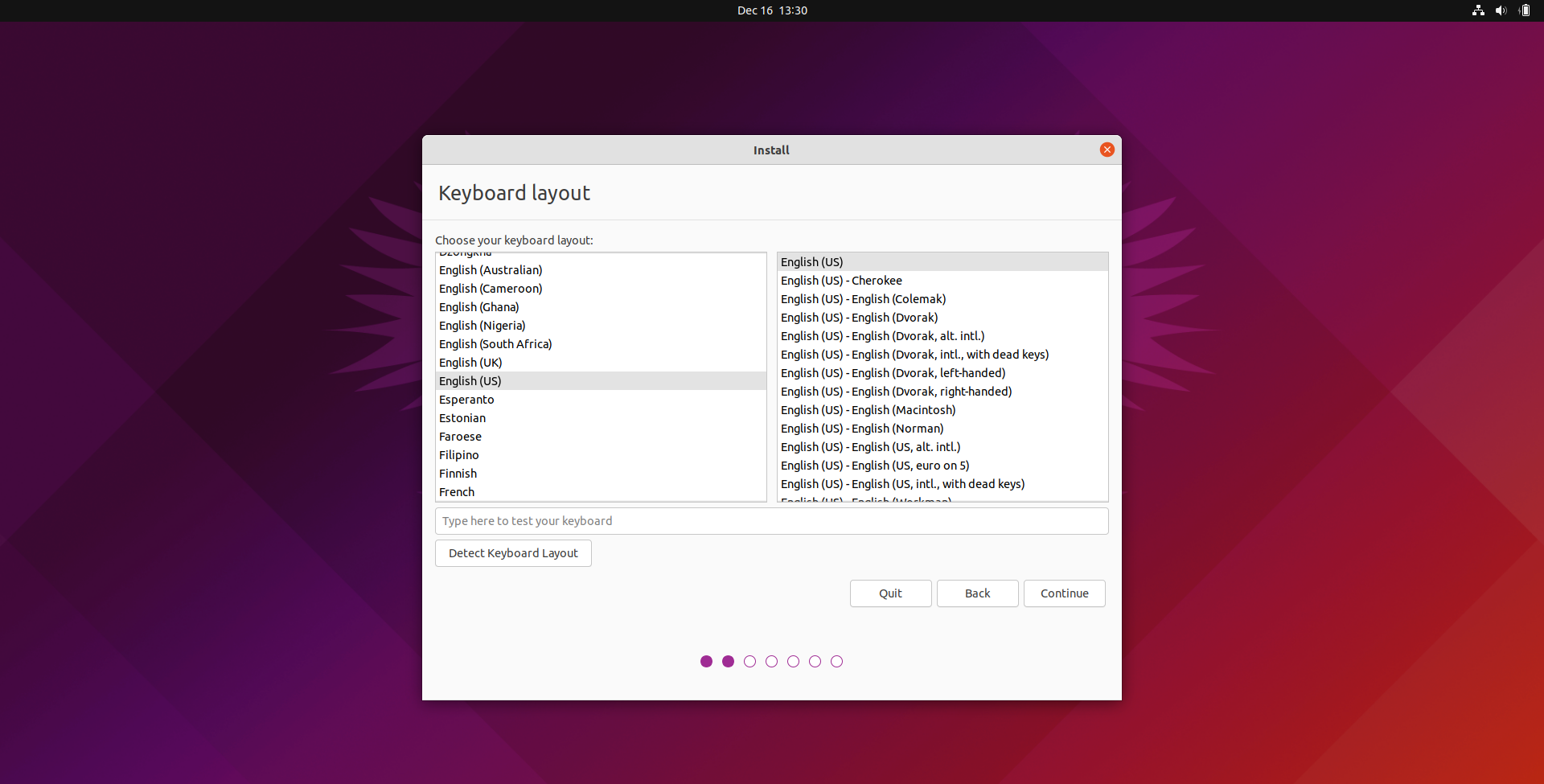The image size is (1544, 784).
Task: Select English (Australian) layout language
Action: click(x=601, y=270)
